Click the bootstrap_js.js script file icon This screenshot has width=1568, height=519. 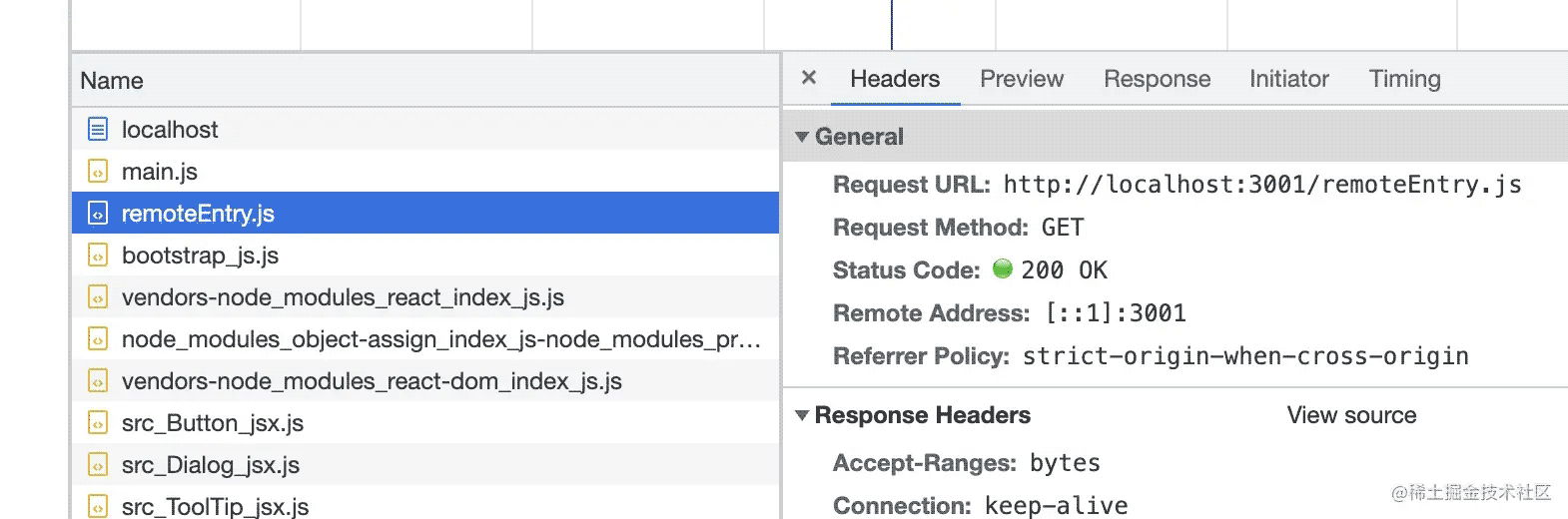tap(98, 256)
